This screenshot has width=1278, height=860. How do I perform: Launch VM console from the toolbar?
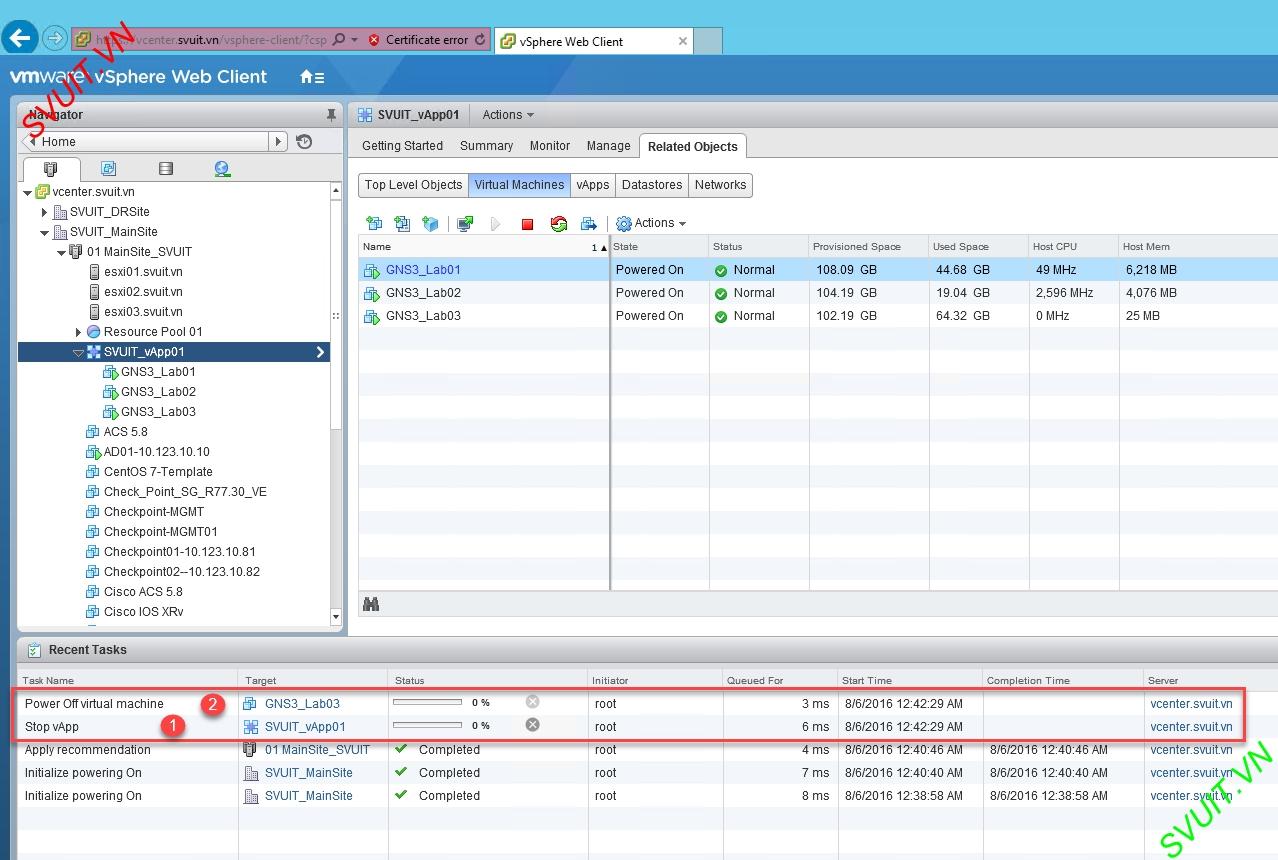(x=465, y=223)
